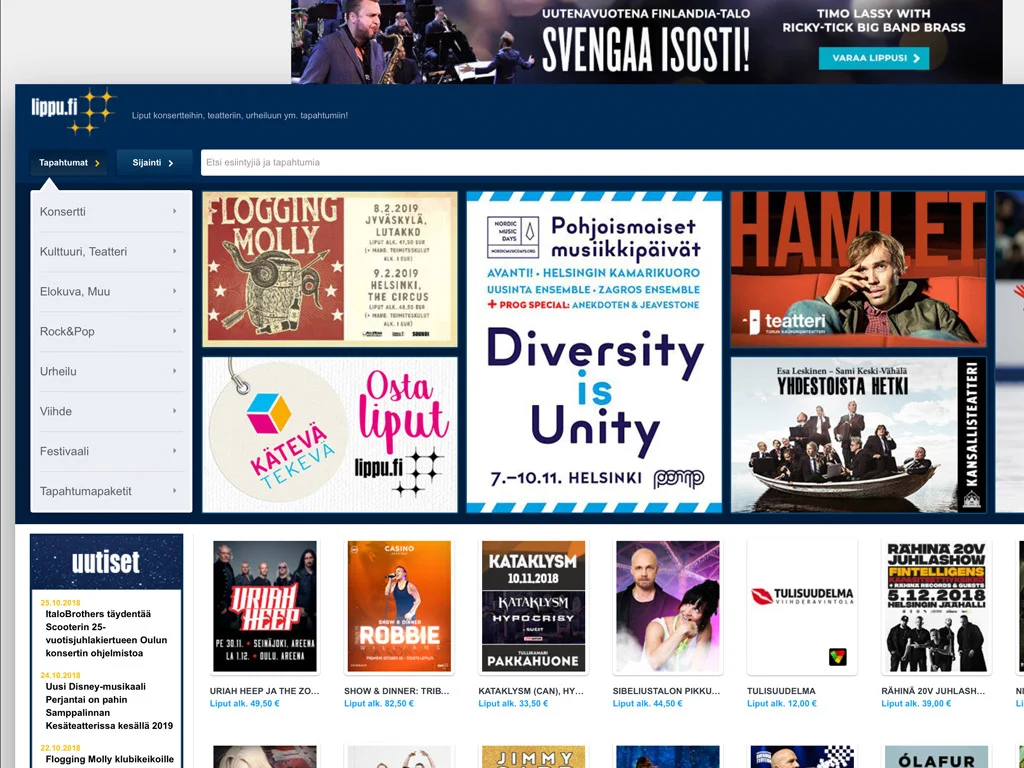
Task: Expand the Elokuva, Muu submenu arrow
Action: coord(174,291)
